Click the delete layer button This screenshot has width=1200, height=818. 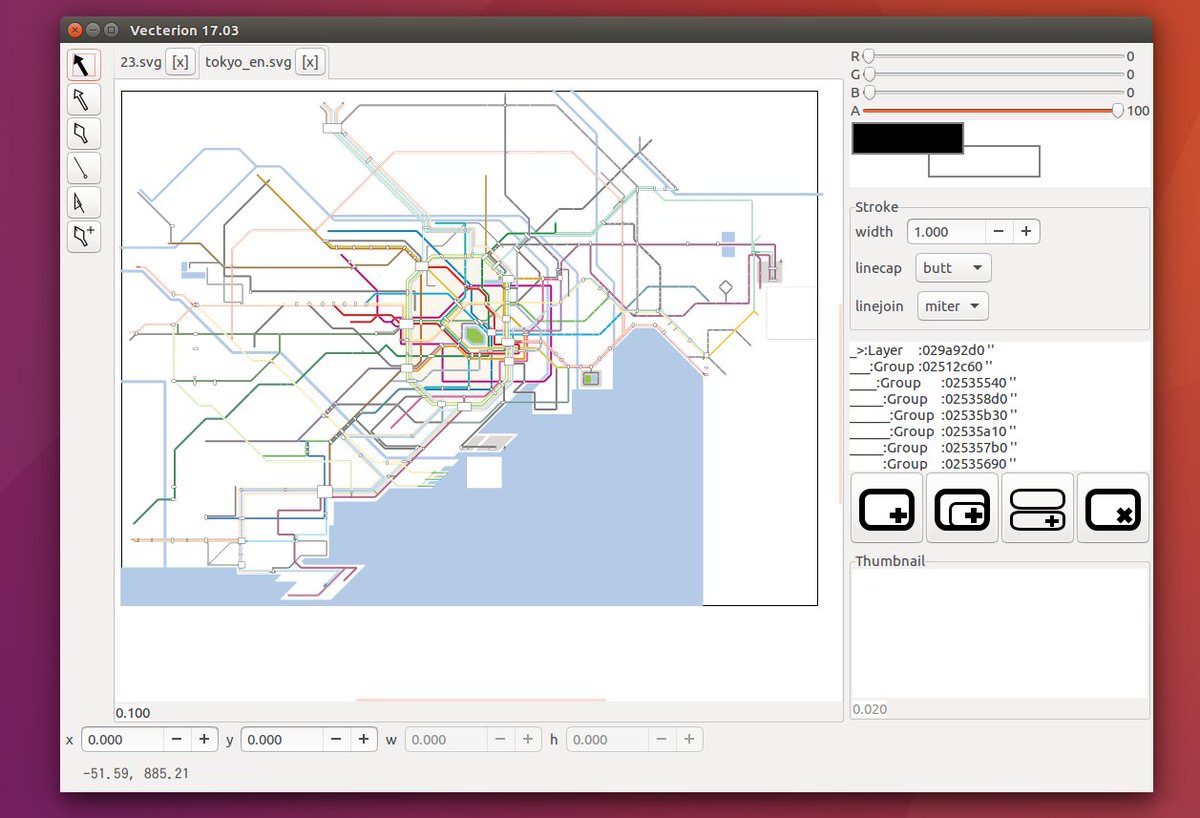[1113, 508]
